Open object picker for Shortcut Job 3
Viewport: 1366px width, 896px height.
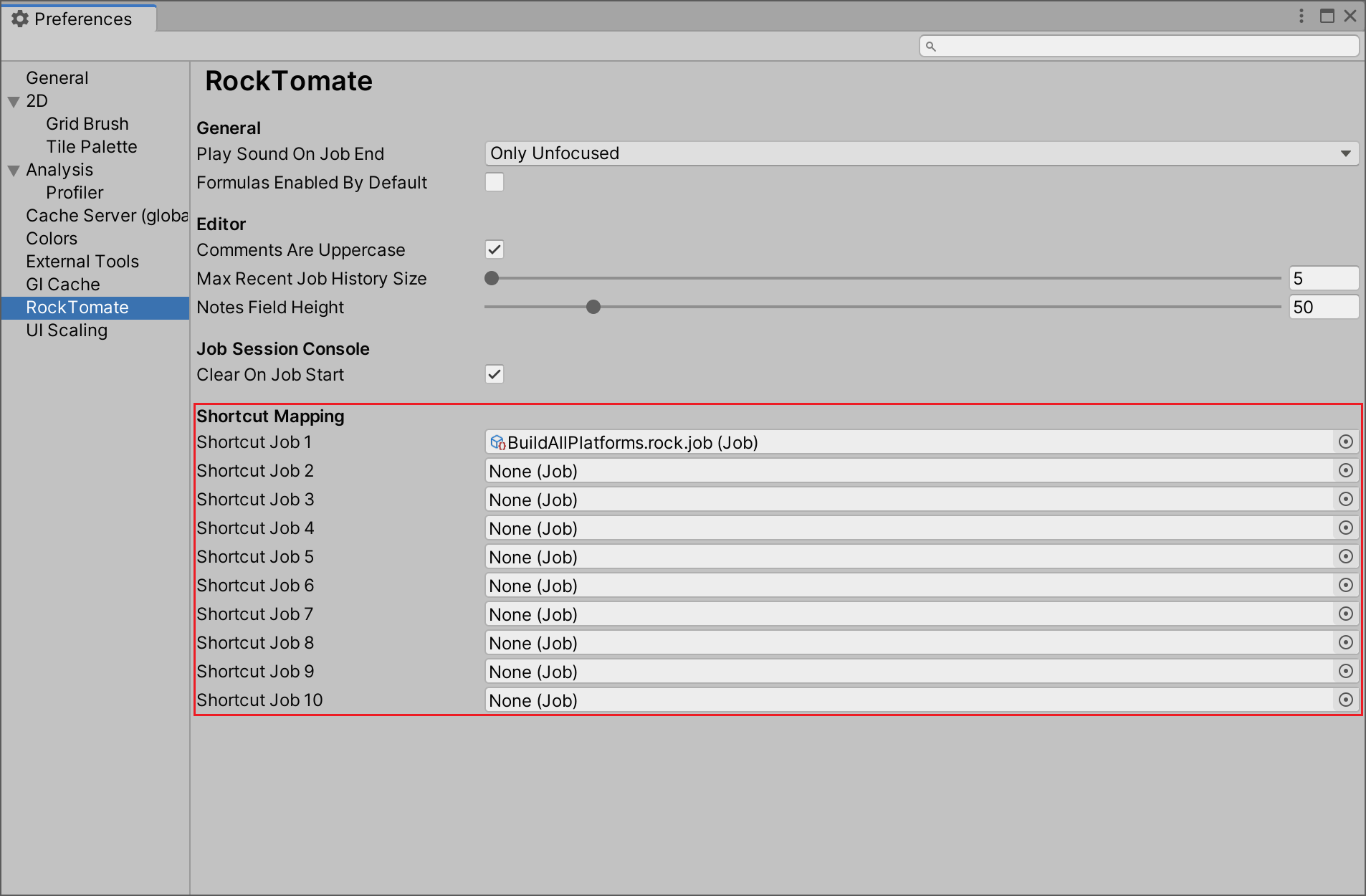click(1345, 499)
